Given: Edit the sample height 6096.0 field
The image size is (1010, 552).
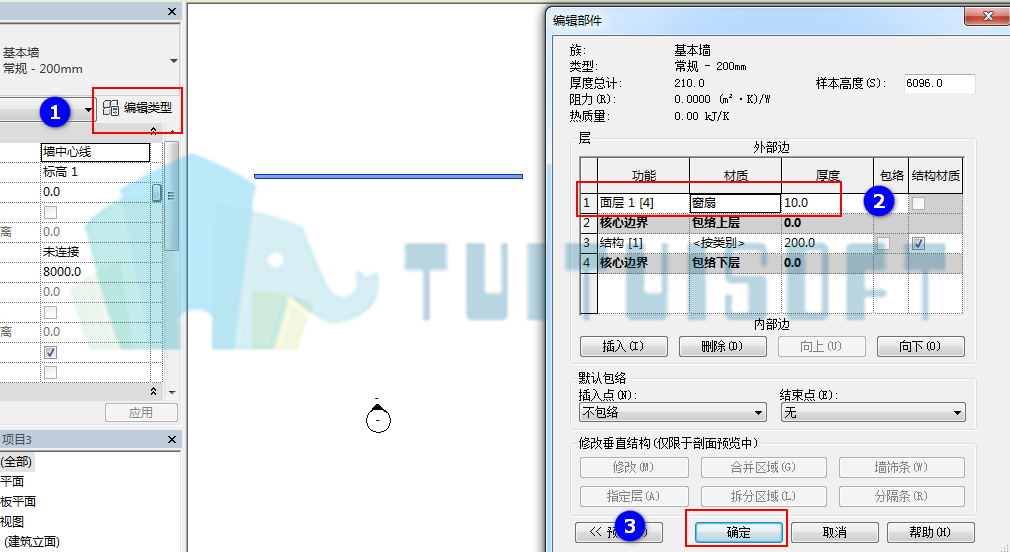Looking at the screenshot, I should [939, 83].
